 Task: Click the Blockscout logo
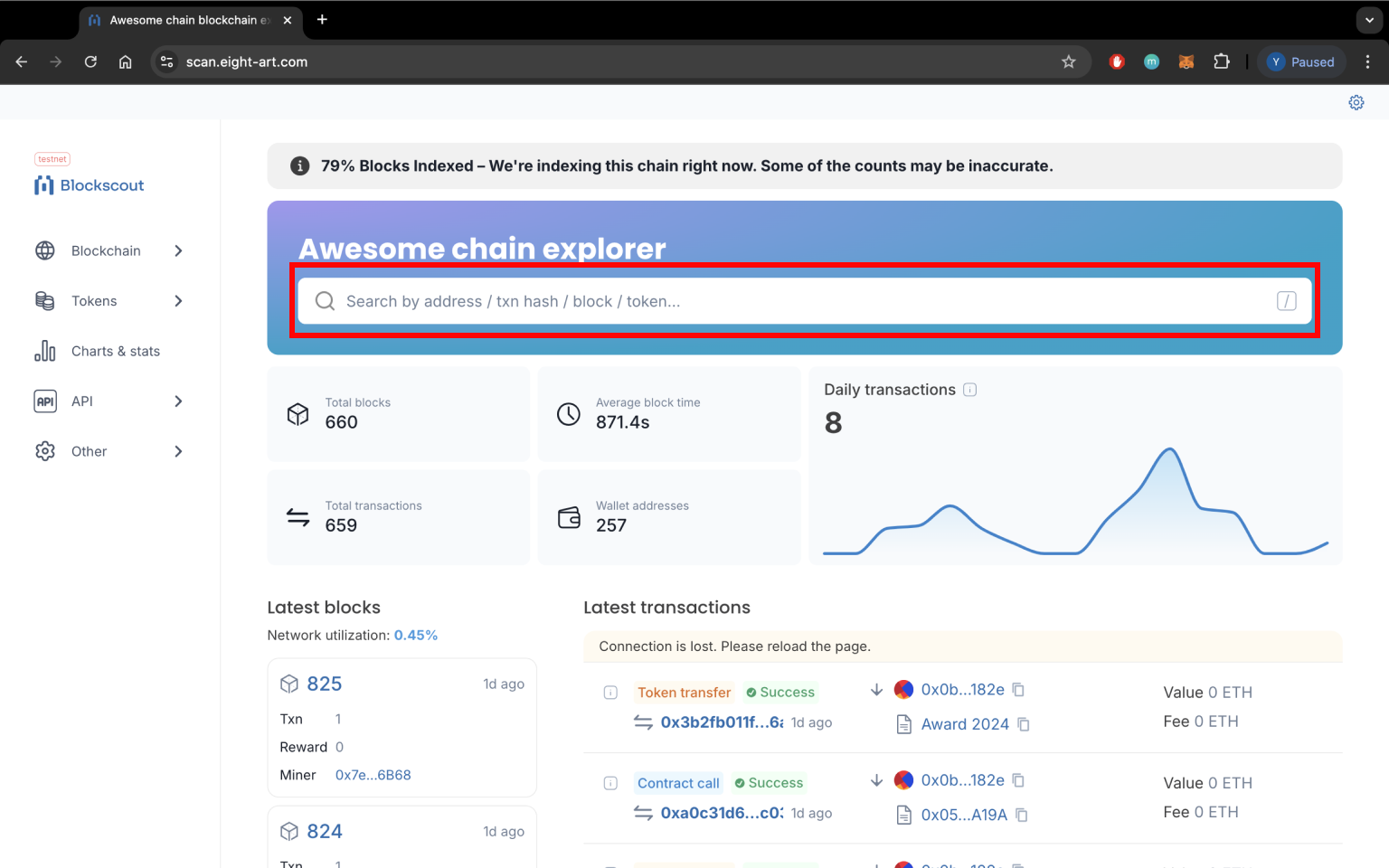[x=90, y=185]
